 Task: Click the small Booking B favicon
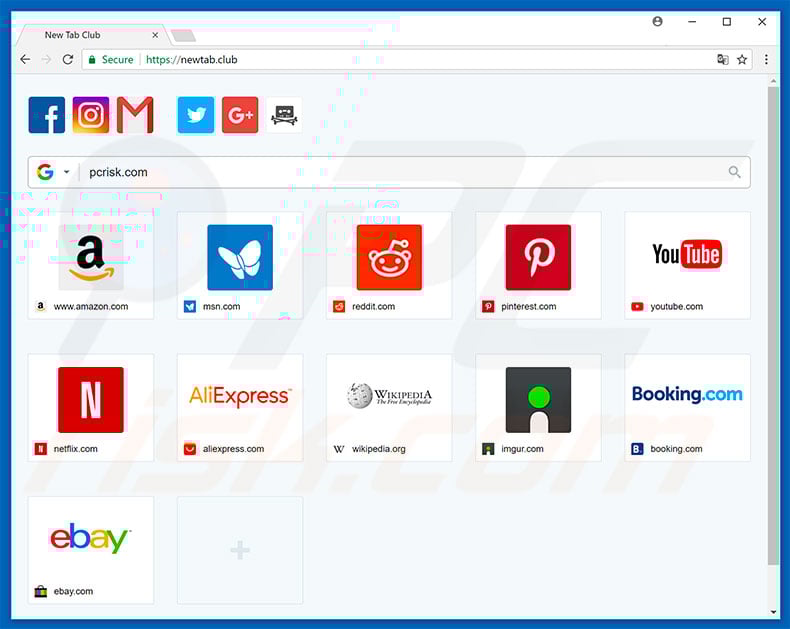point(637,449)
